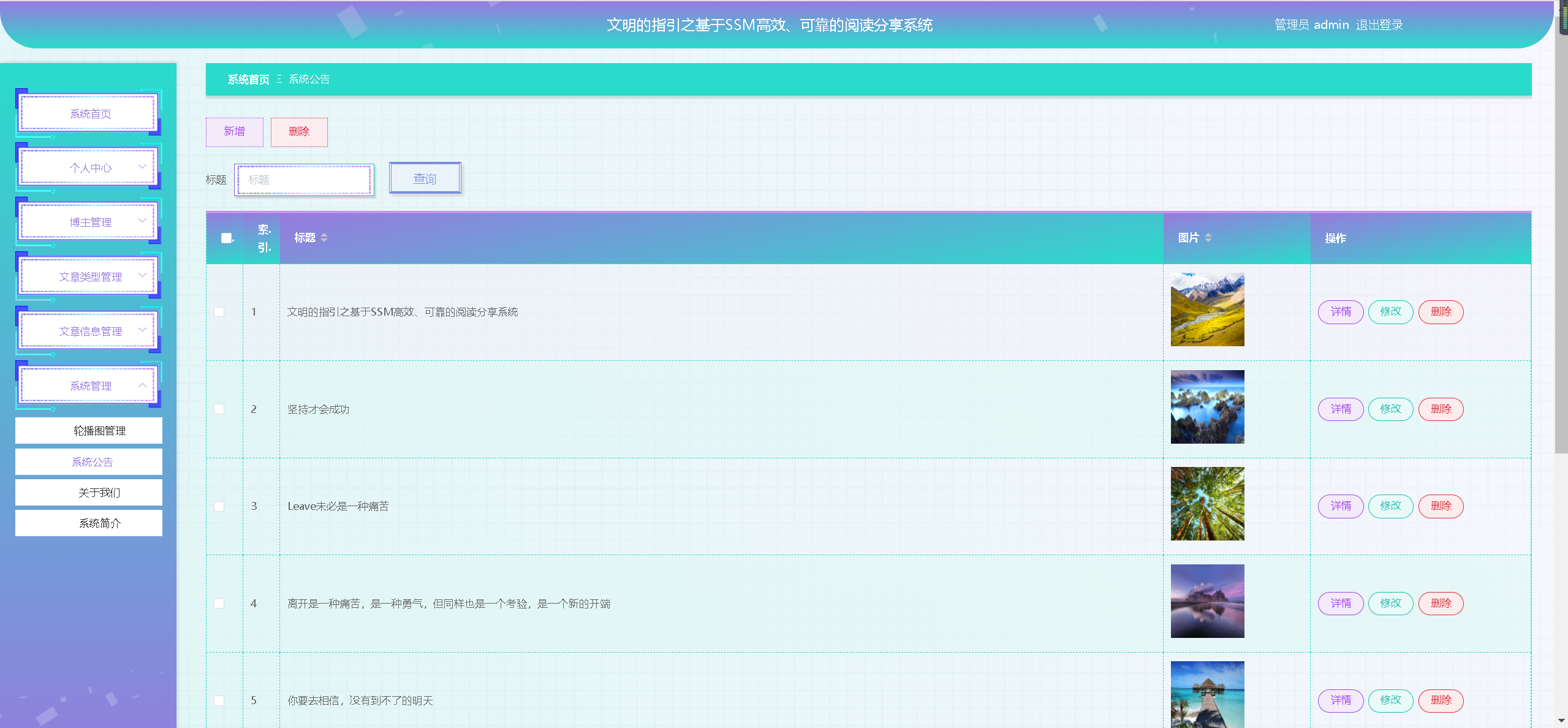Expand the 博主管理 sidebar menu
Viewport: 1568px width, 728px height.
coord(90,222)
